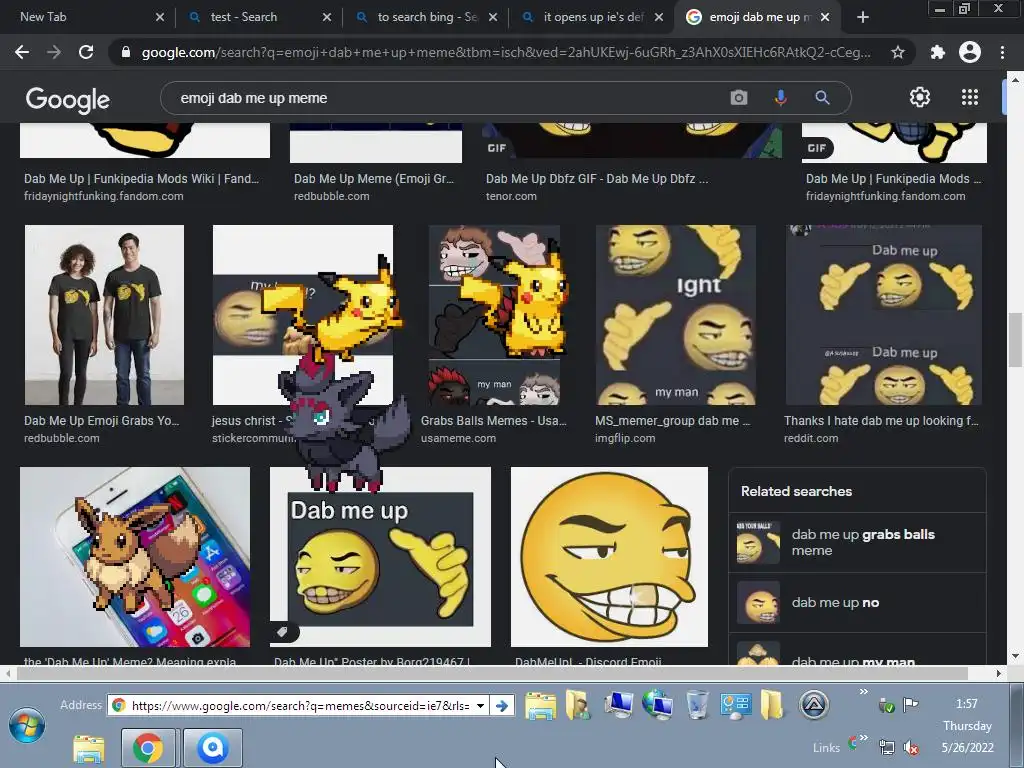Viewport: 1024px width, 768px height.
Task: Click the muted volume tray icon
Action: pyautogui.click(x=910, y=747)
